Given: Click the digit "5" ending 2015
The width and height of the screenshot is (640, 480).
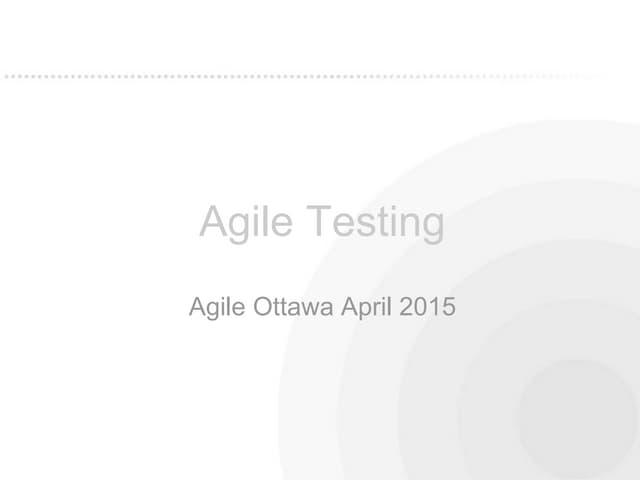Looking at the screenshot, I should click(x=449, y=307).
